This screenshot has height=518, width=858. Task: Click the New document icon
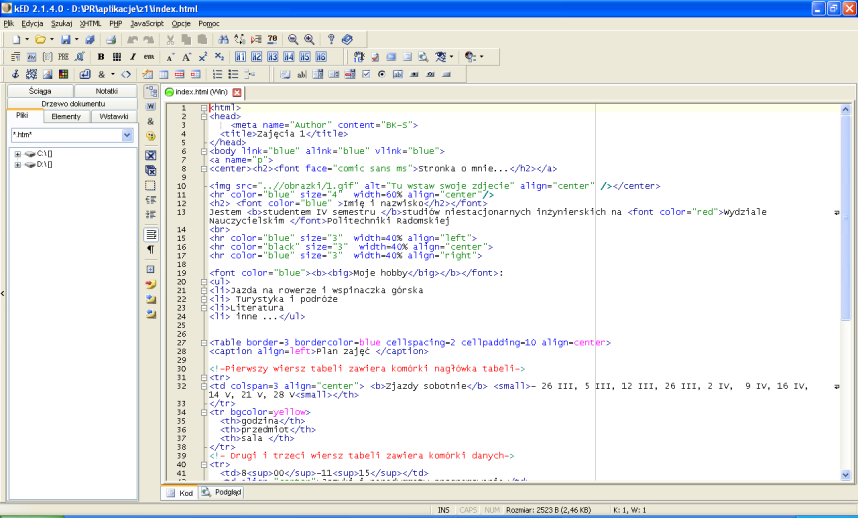pos(16,39)
